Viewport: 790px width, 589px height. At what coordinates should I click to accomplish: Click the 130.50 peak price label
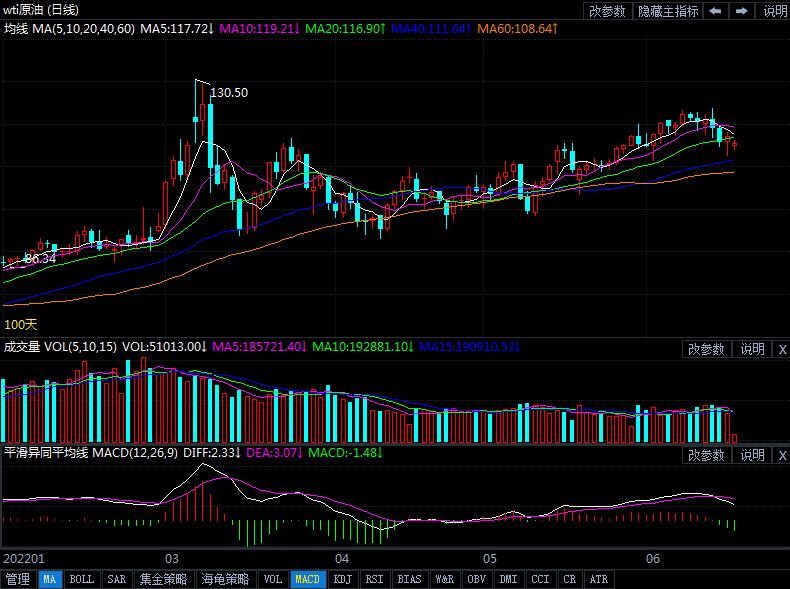click(229, 92)
